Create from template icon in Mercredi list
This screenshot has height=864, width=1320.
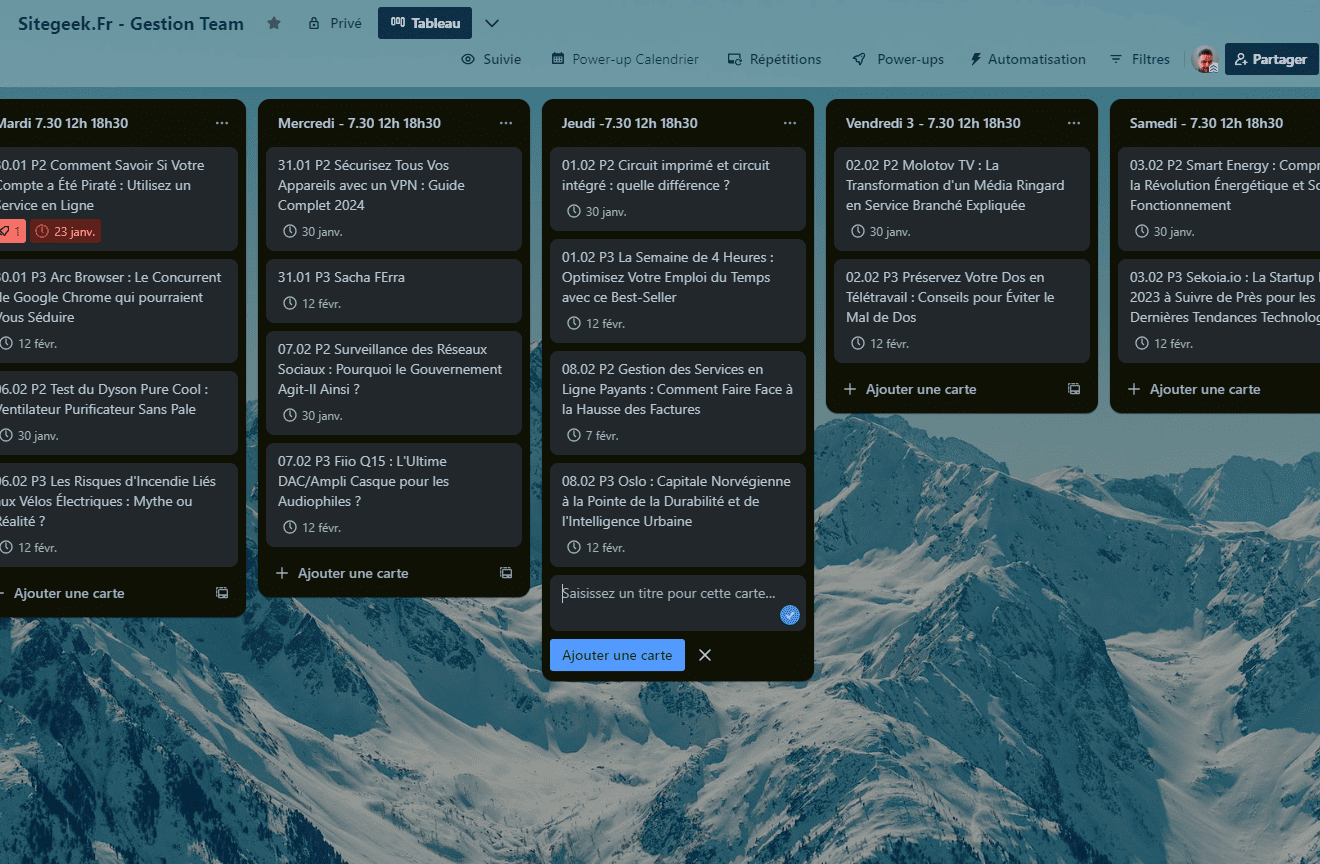coord(506,573)
